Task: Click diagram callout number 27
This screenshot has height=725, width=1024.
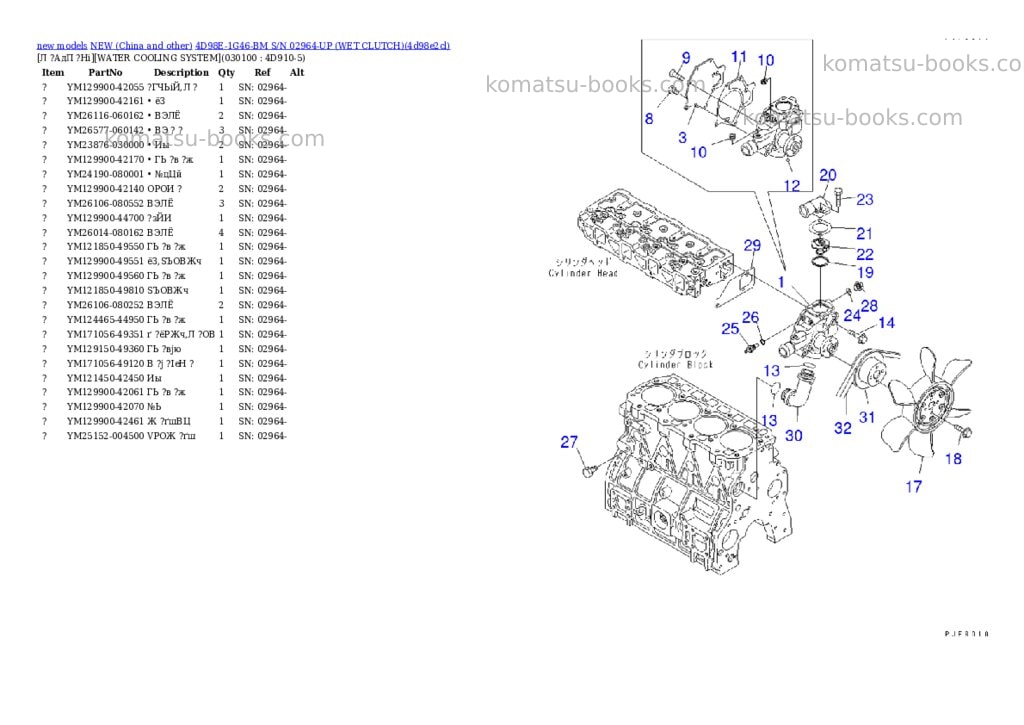Action: pyautogui.click(x=569, y=442)
